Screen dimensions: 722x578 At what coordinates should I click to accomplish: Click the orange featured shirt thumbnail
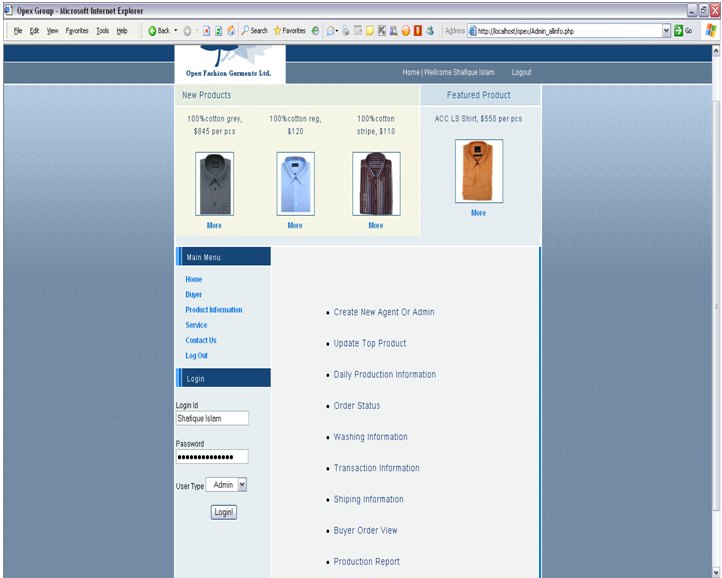coord(478,171)
